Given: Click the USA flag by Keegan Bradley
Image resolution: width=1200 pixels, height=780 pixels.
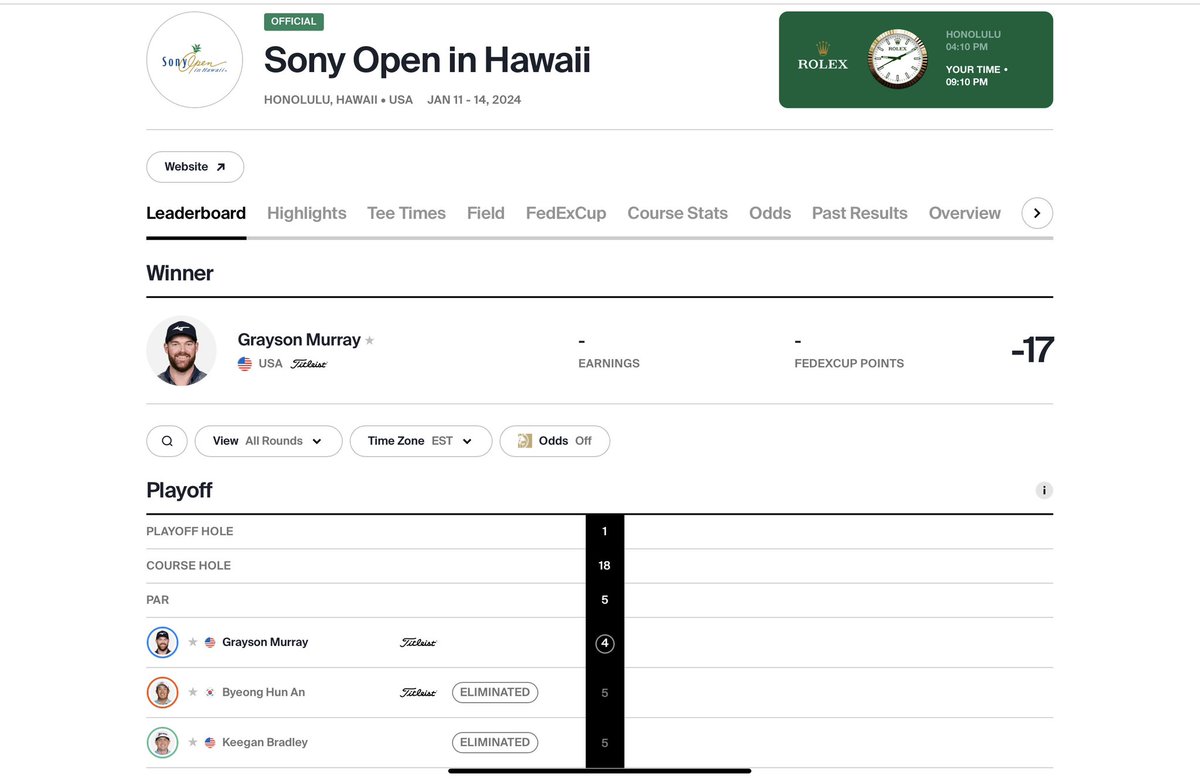Looking at the screenshot, I should 210,743.
